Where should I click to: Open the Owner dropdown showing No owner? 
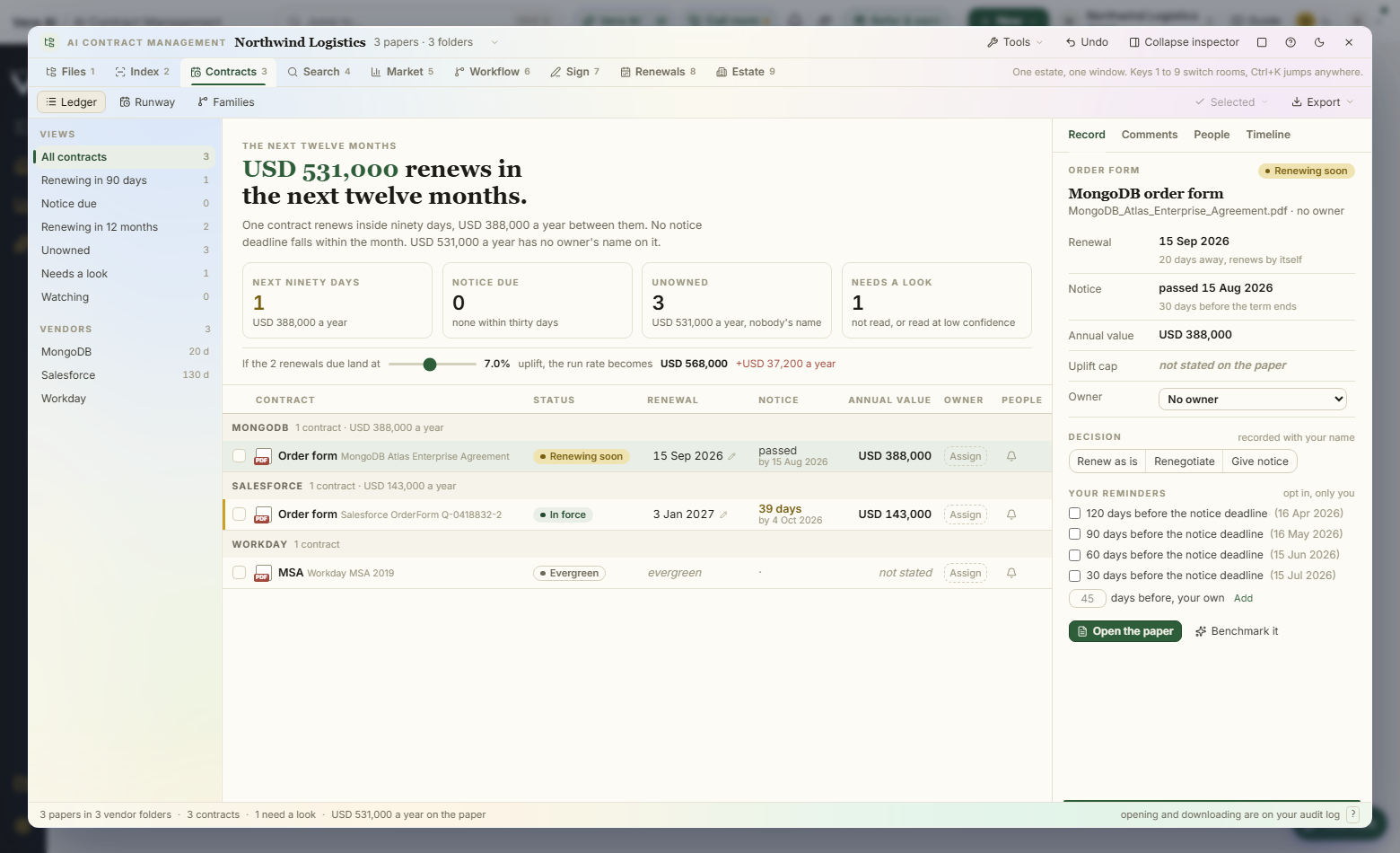1253,399
